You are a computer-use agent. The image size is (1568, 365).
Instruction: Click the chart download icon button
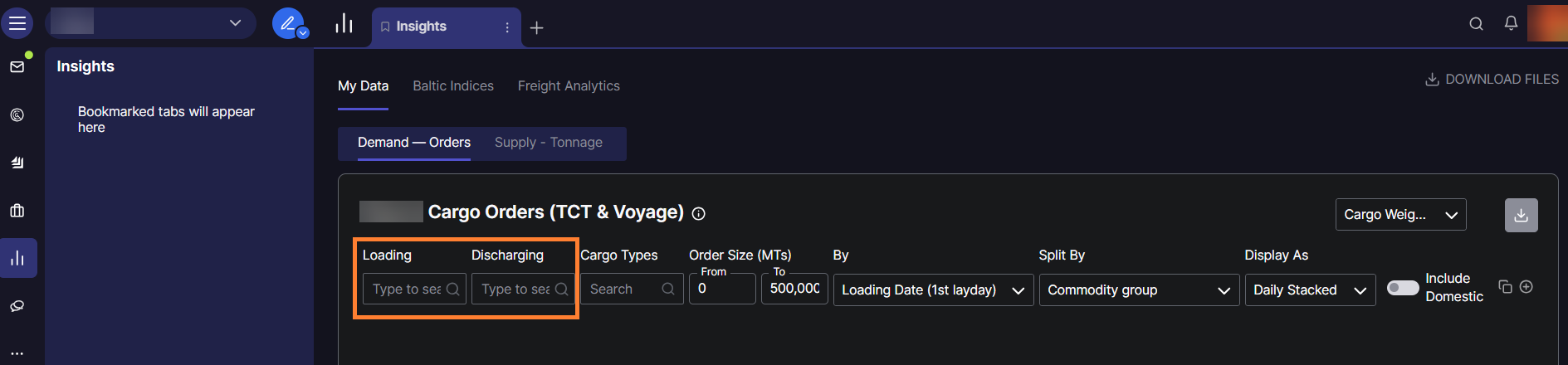pyautogui.click(x=1521, y=215)
